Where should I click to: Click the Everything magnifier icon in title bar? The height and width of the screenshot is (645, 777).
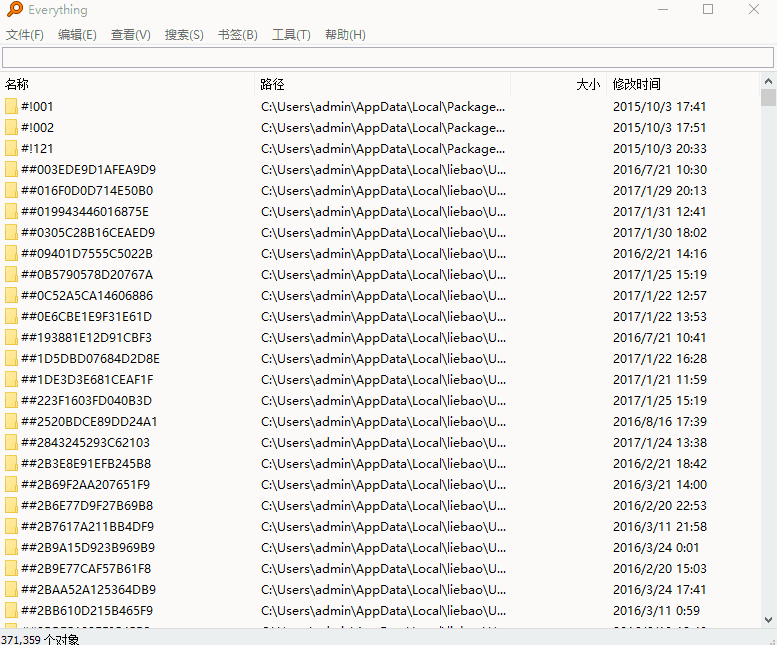coord(14,10)
